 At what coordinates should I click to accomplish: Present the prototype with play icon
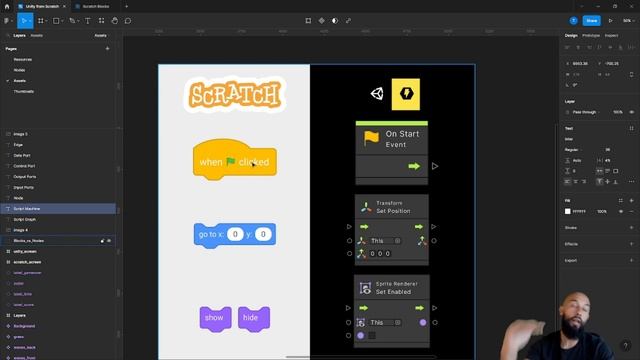coord(611,21)
